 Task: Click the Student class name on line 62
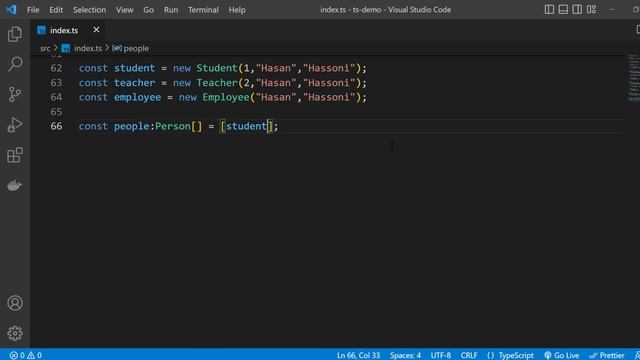[217, 68]
